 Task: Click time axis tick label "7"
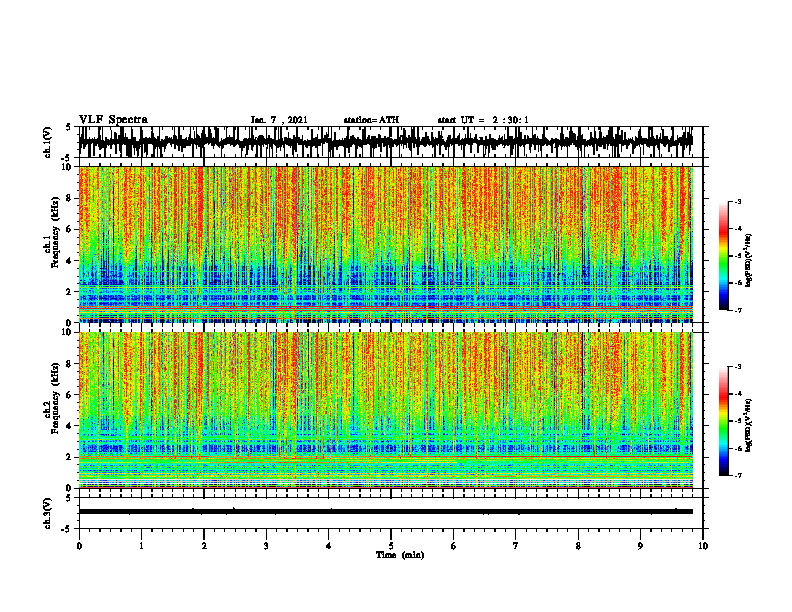pyautogui.click(x=516, y=546)
